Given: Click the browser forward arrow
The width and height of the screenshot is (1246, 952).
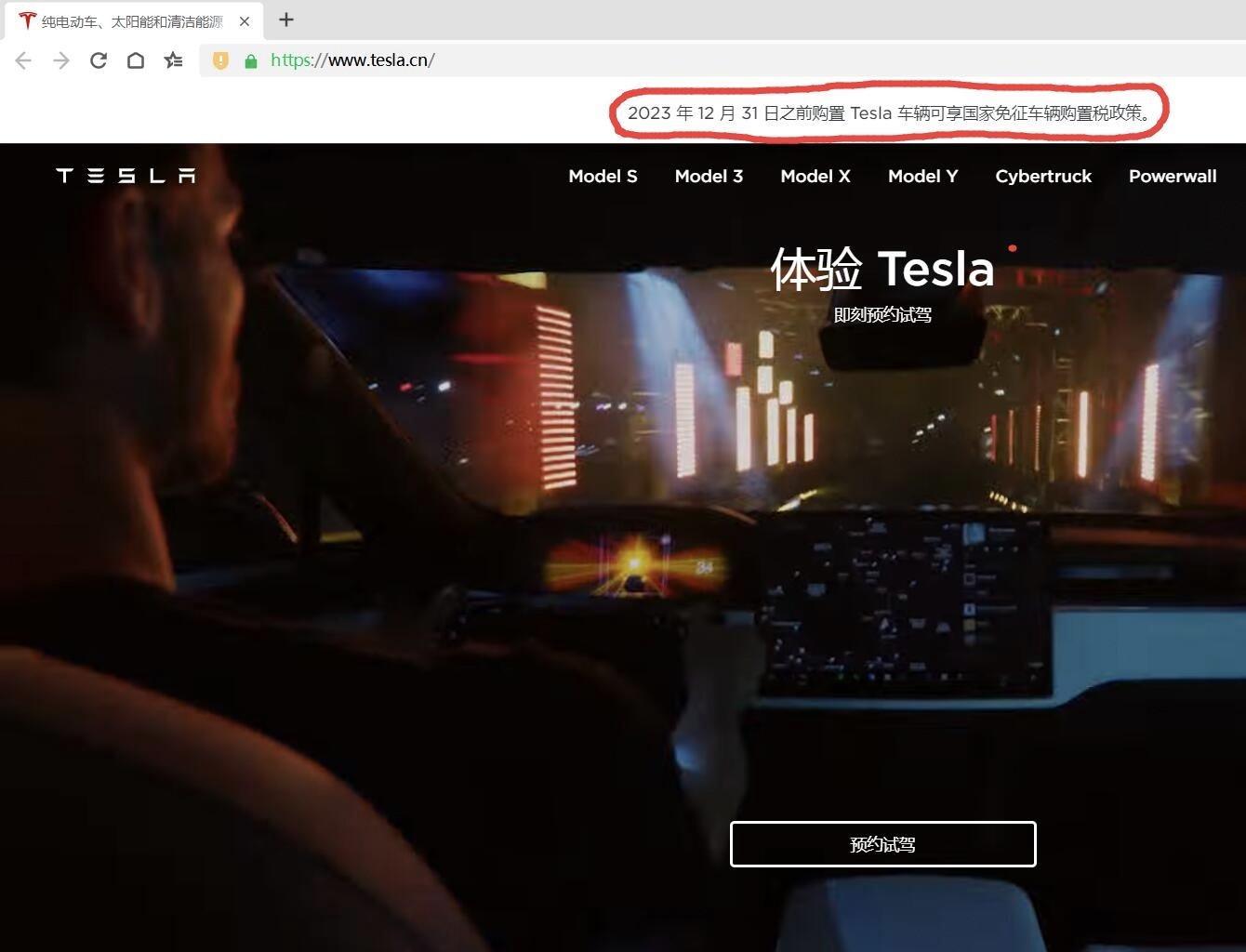Looking at the screenshot, I should [x=61, y=60].
